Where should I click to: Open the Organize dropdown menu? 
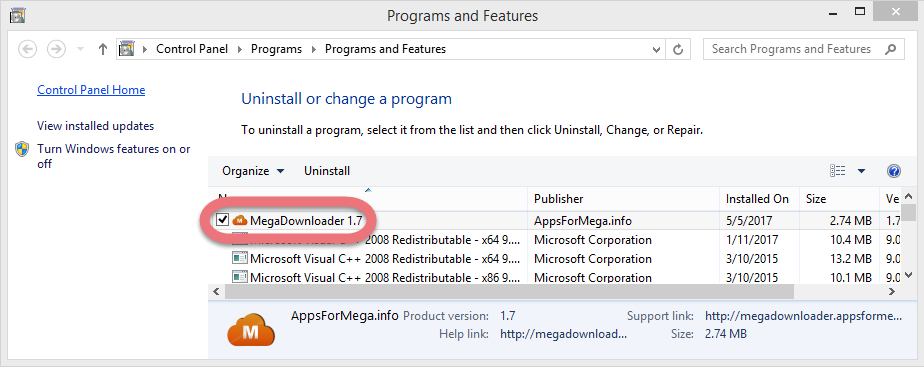point(253,171)
